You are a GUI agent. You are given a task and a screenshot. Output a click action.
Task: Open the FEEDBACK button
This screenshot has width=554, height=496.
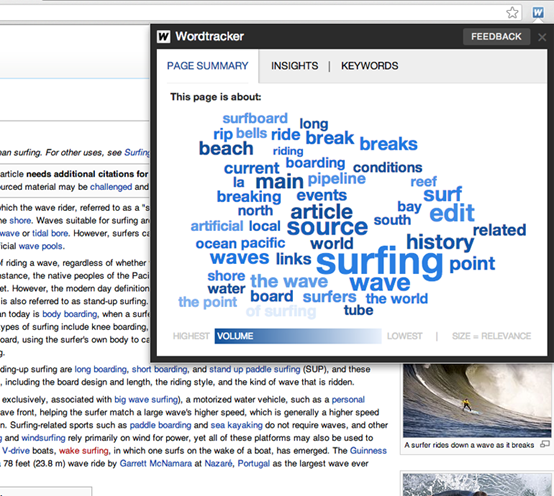coord(496,36)
